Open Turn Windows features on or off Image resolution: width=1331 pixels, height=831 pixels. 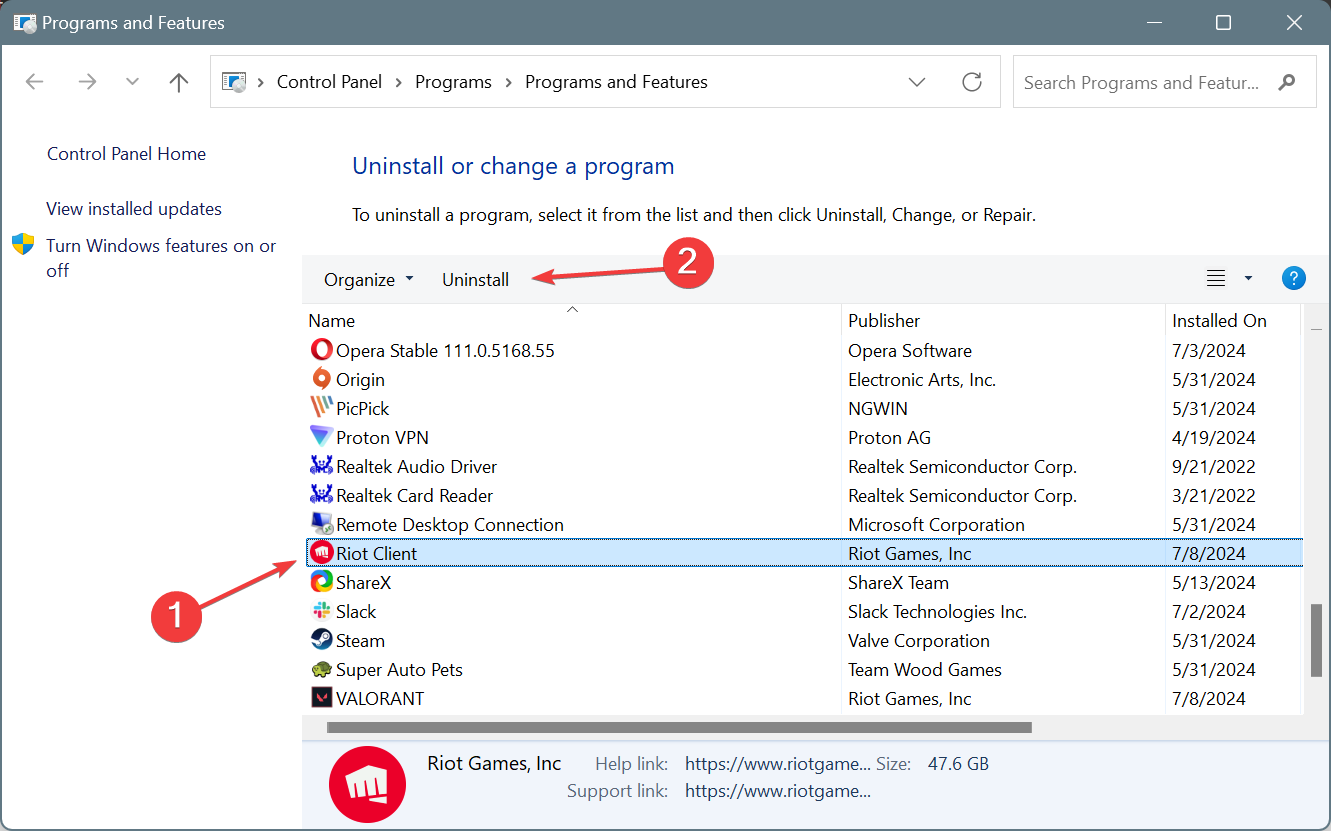(x=161, y=258)
